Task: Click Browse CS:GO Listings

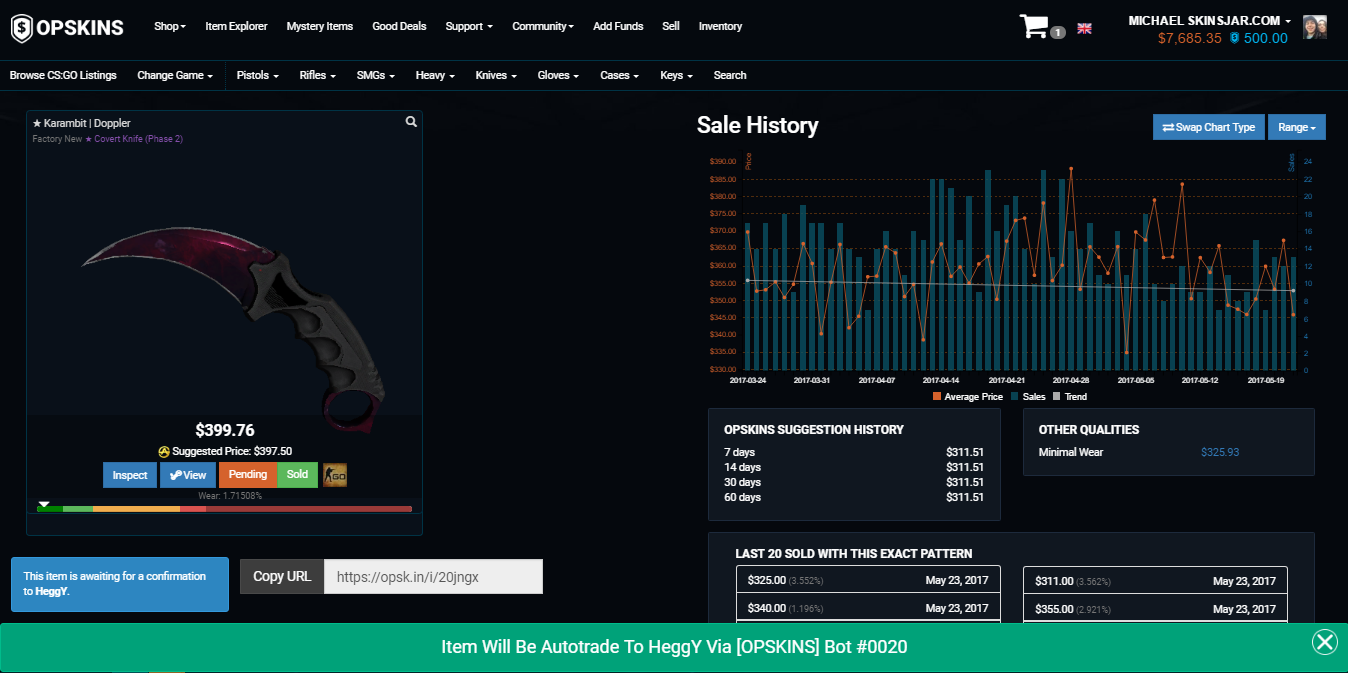Action: 63,75
